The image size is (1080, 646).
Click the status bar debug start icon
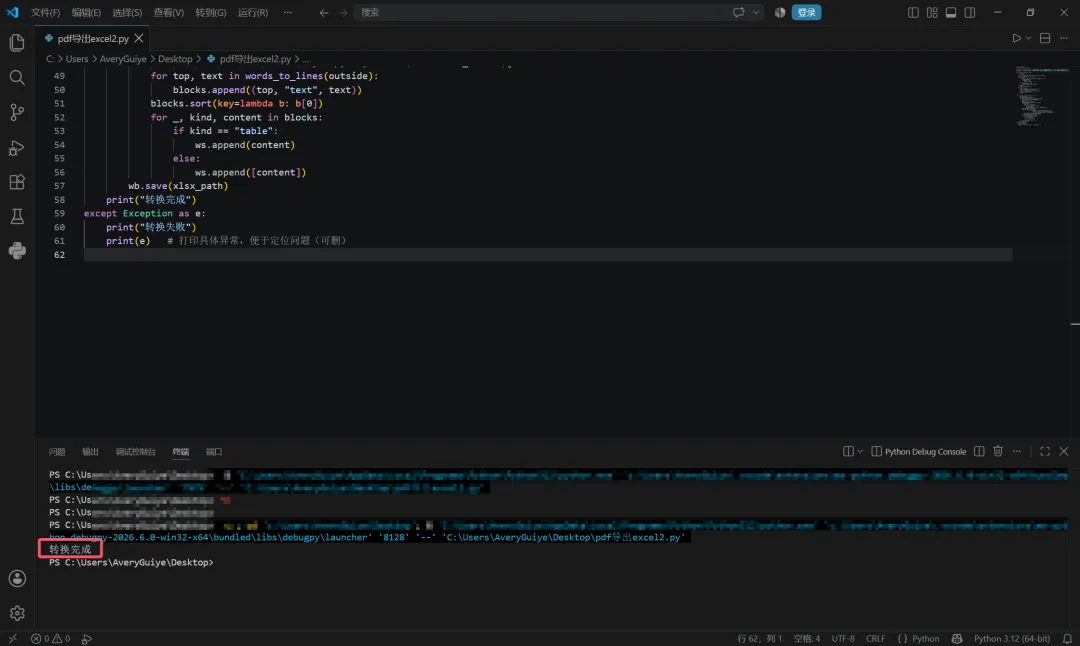[x=87, y=639]
